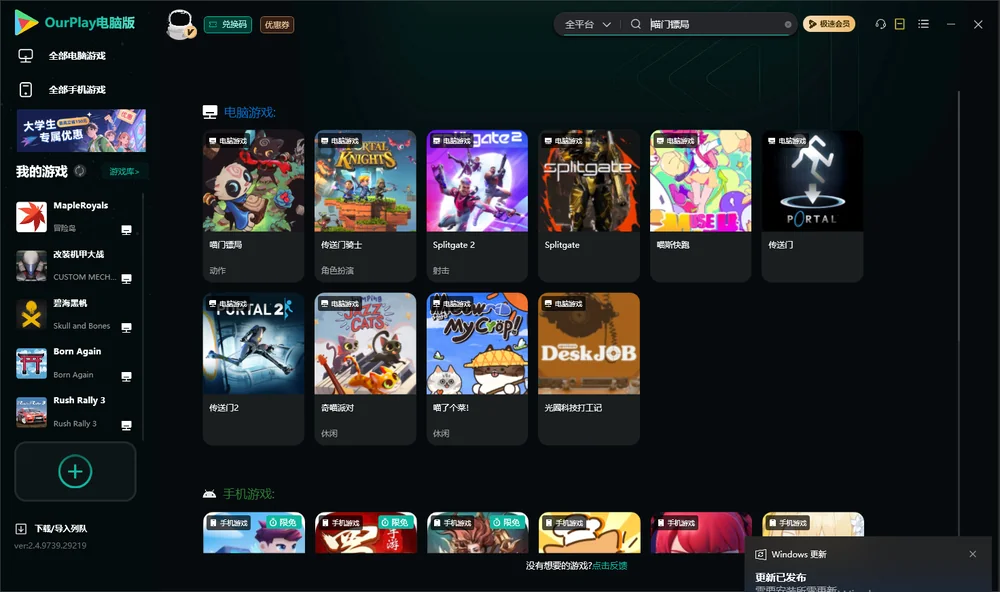Open the Splitgate game card
1000x592 pixels.
[x=589, y=206]
